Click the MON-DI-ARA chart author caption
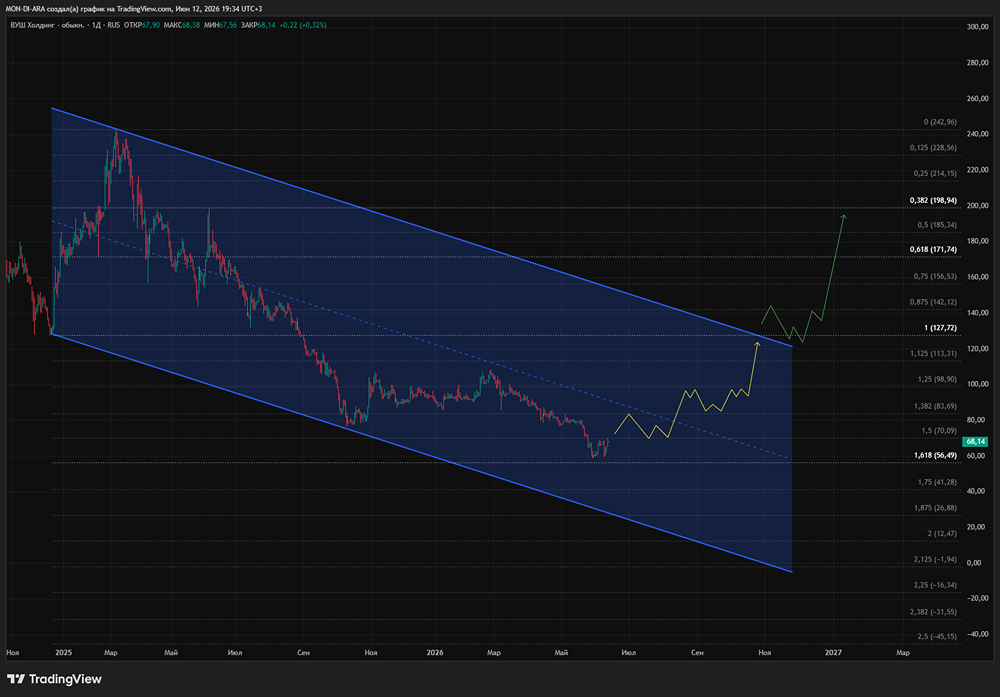The height and width of the screenshot is (697, 1000). 134,9
